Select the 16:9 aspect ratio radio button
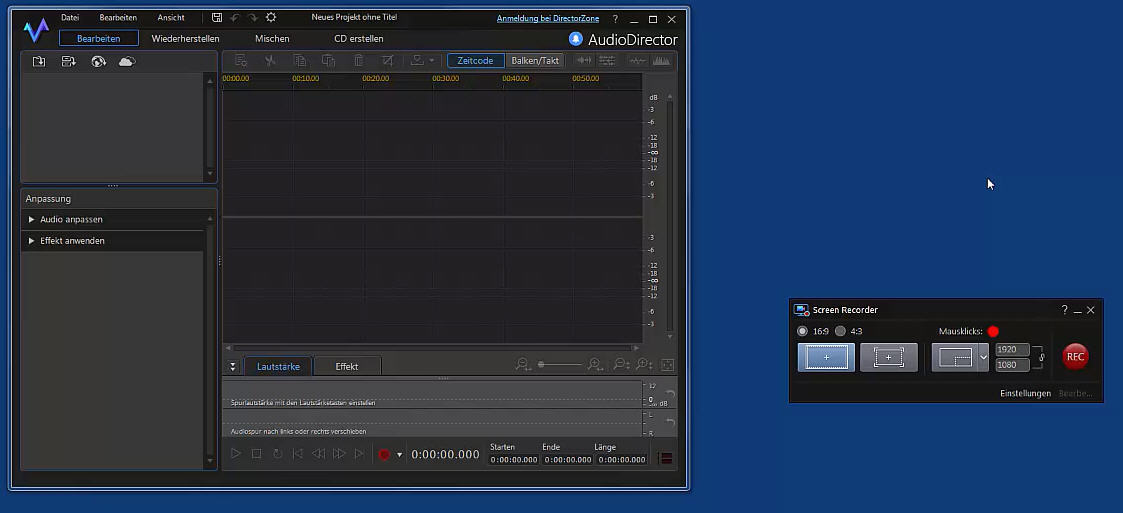The width and height of the screenshot is (1123, 513). pyautogui.click(x=802, y=331)
